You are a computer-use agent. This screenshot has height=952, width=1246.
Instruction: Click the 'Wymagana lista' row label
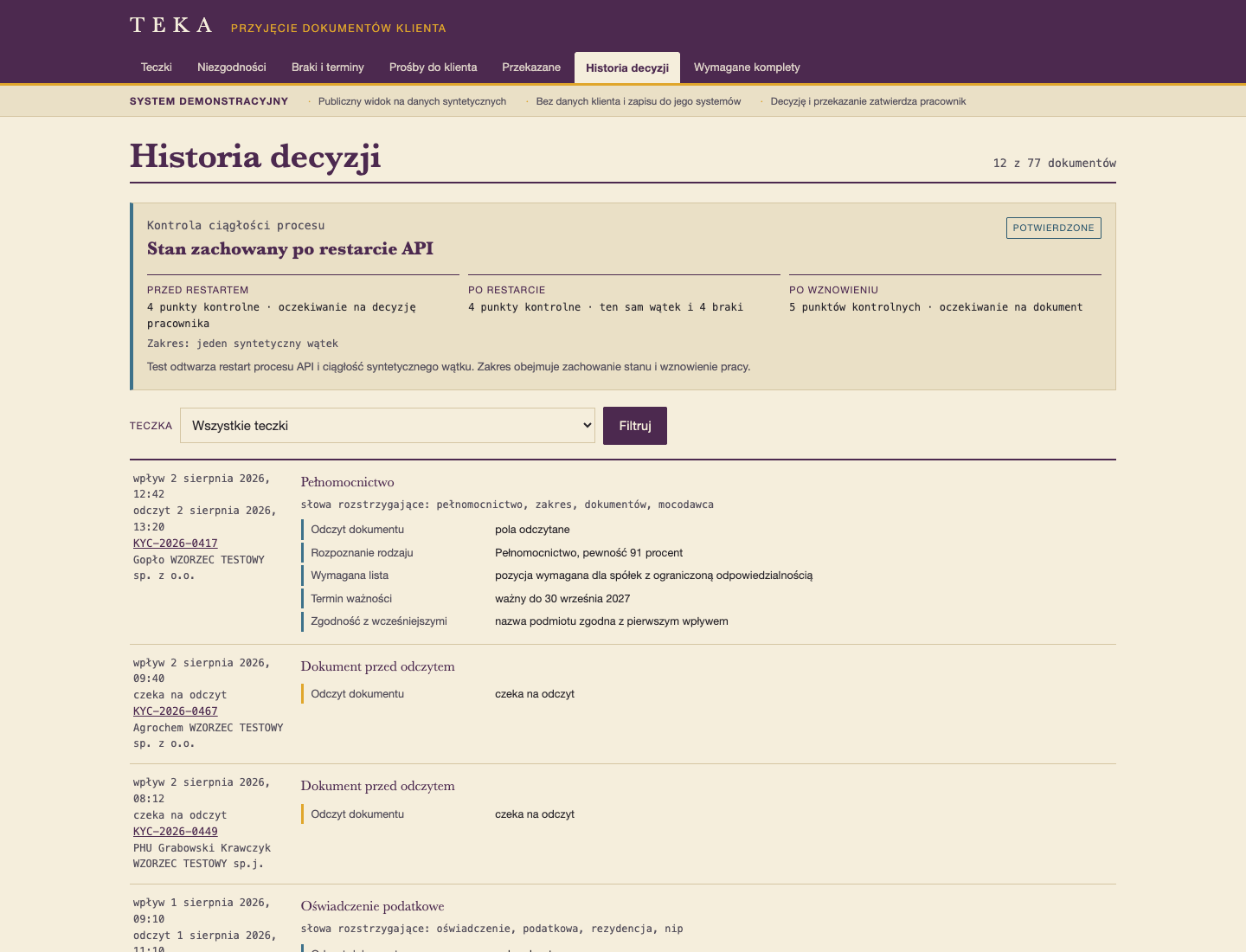[350, 576]
